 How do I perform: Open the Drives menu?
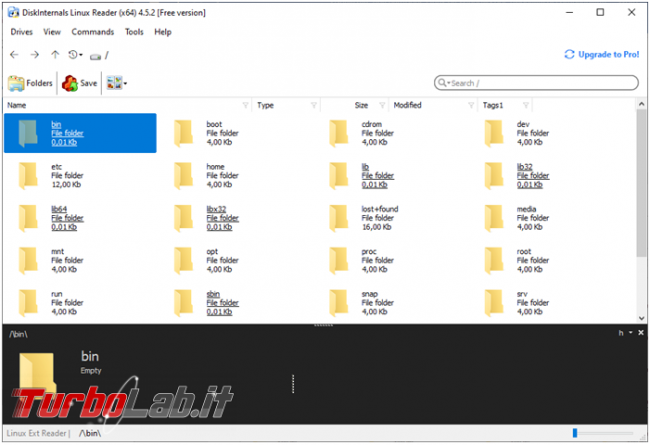(22, 32)
